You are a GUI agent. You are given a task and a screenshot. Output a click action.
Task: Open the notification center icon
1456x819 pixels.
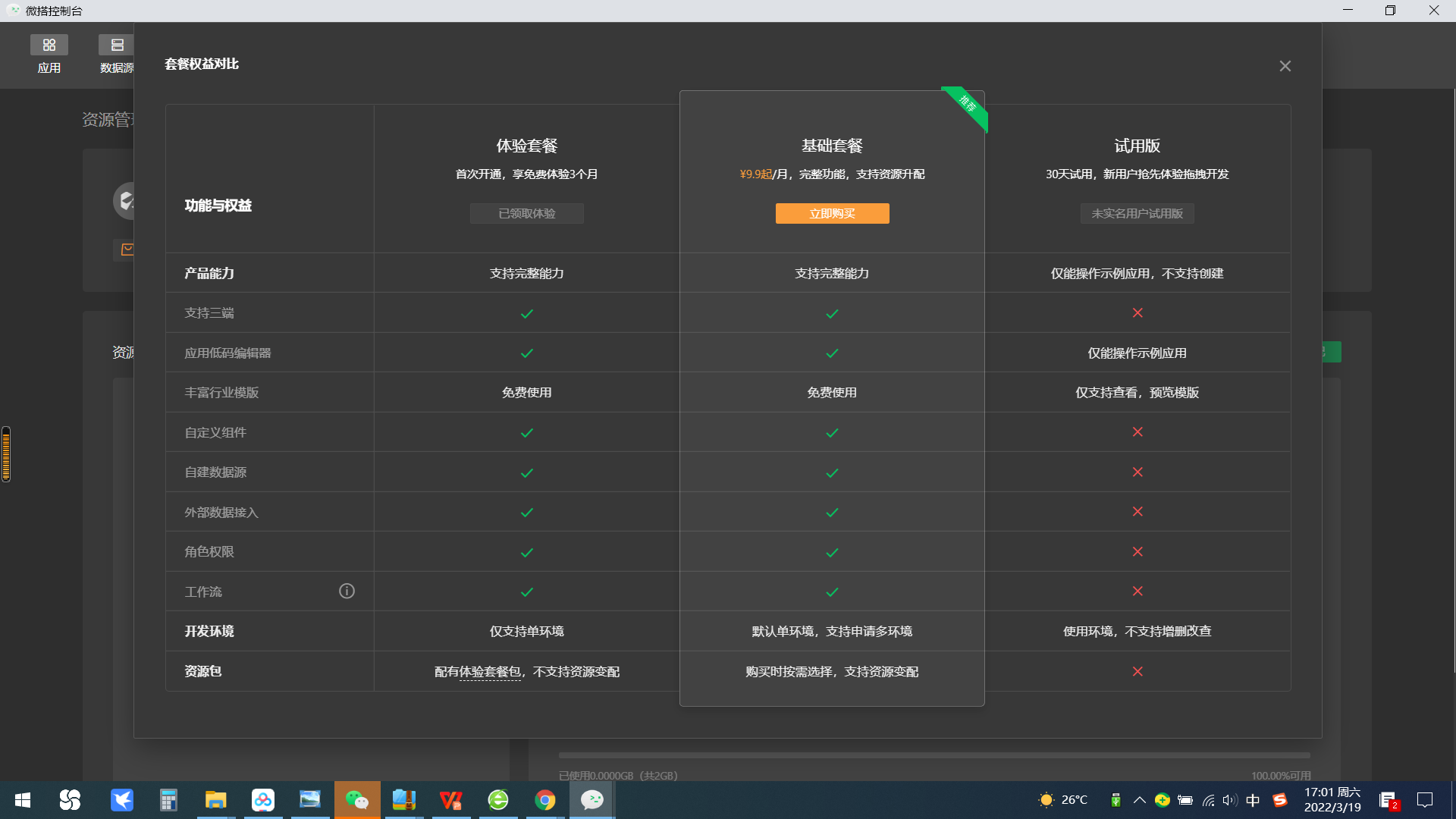pos(1425,800)
